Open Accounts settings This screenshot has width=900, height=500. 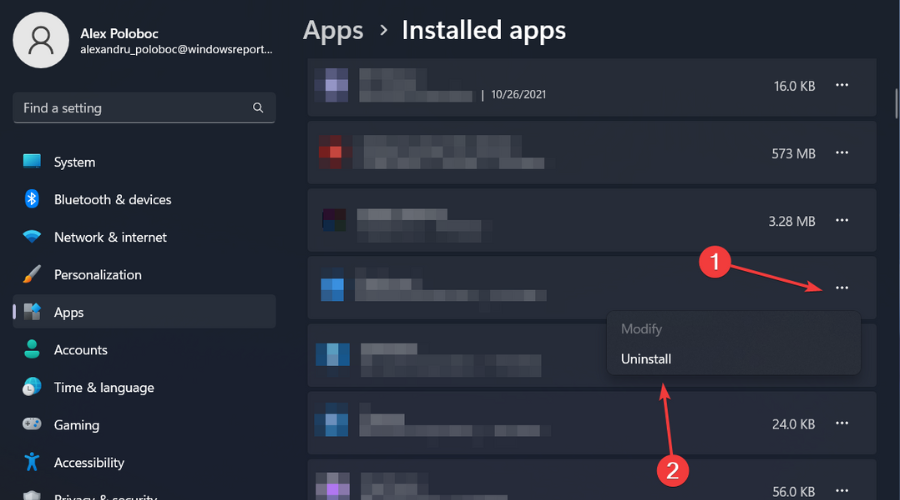pyautogui.click(x=81, y=350)
